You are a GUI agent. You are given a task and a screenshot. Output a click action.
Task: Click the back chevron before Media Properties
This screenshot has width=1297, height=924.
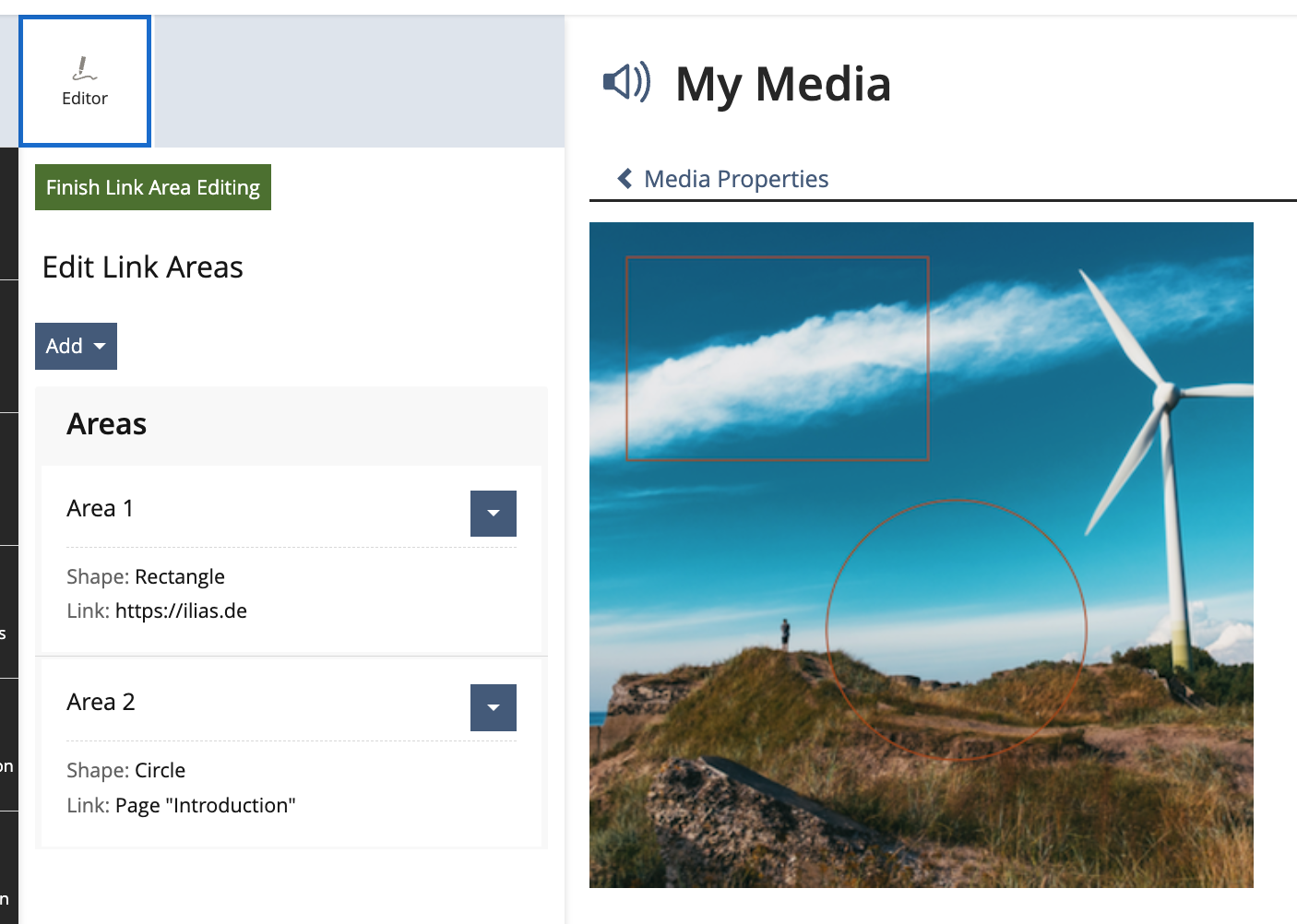pyautogui.click(x=625, y=178)
